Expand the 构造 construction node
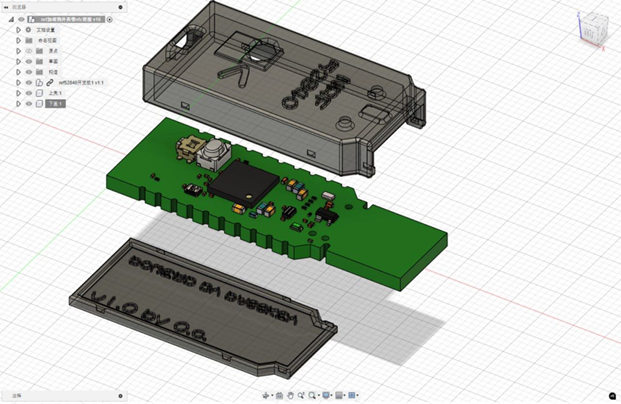The width and height of the screenshot is (621, 404). point(18,72)
